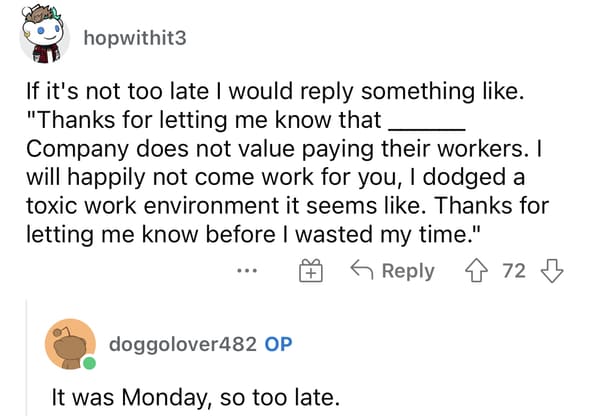Click the phrase "toxic work environment"
Screen dimensions: 599x416
pos(152,206)
